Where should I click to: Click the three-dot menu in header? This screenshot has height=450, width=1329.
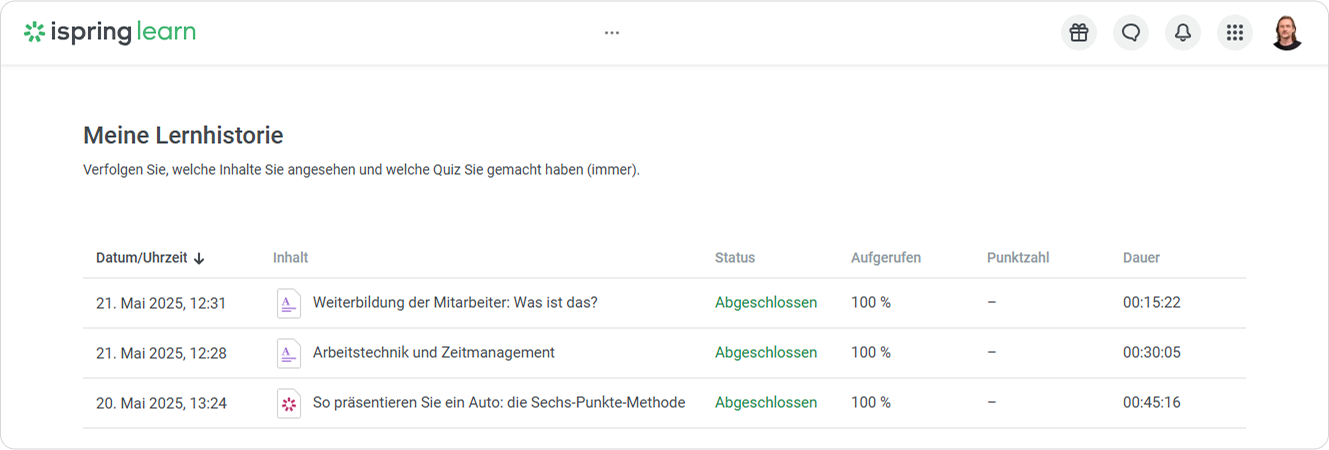click(612, 33)
